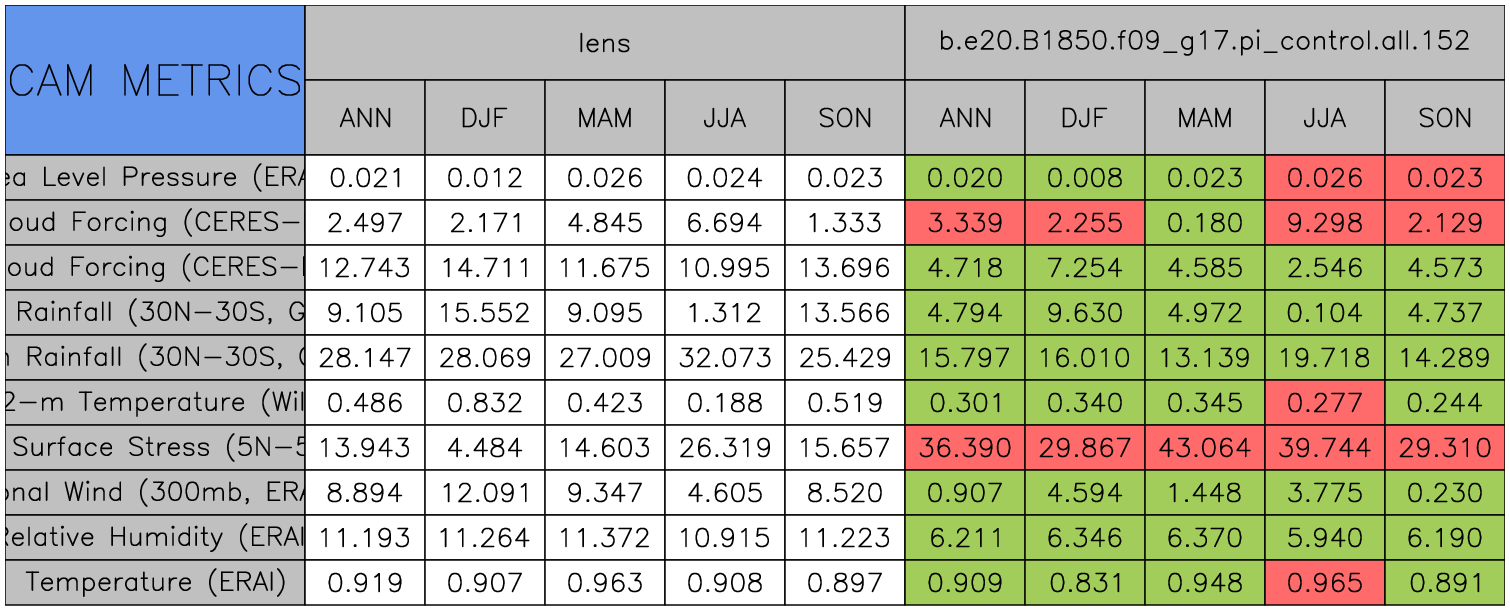Select the "lens" column group header

pyautogui.click(x=604, y=42)
